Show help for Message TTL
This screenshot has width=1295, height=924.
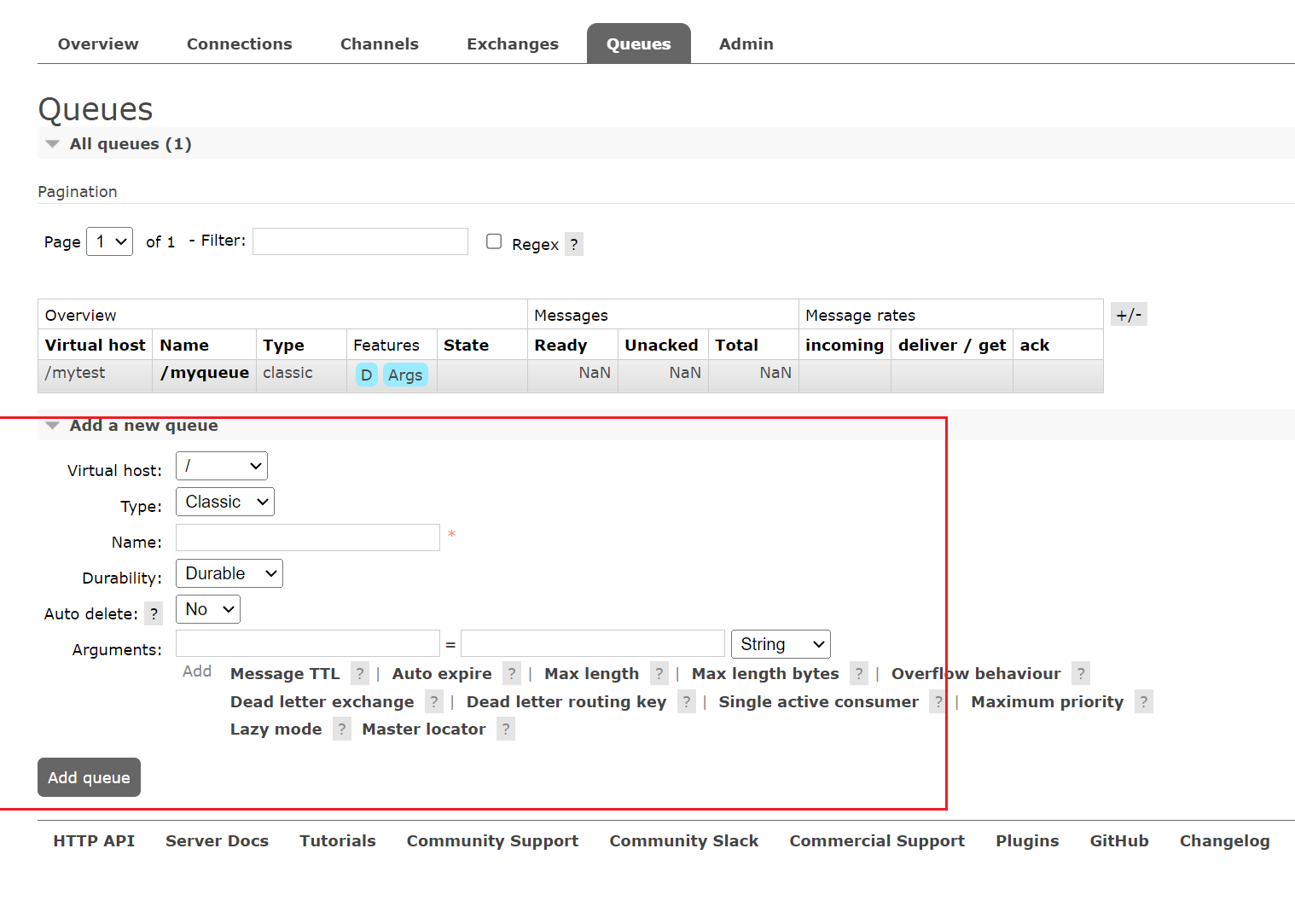click(x=360, y=674)
